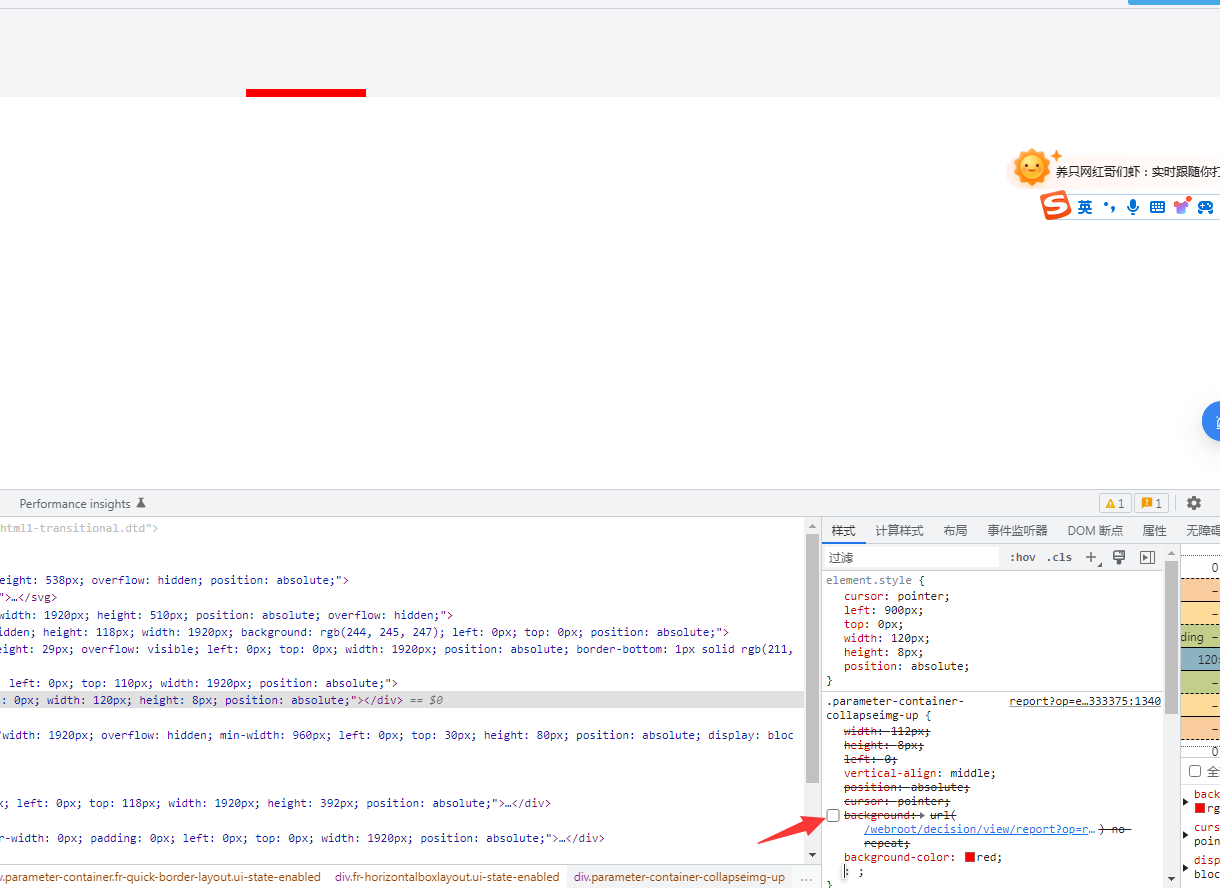Edit cursor: pointer in element.style

tap(897, 596)
